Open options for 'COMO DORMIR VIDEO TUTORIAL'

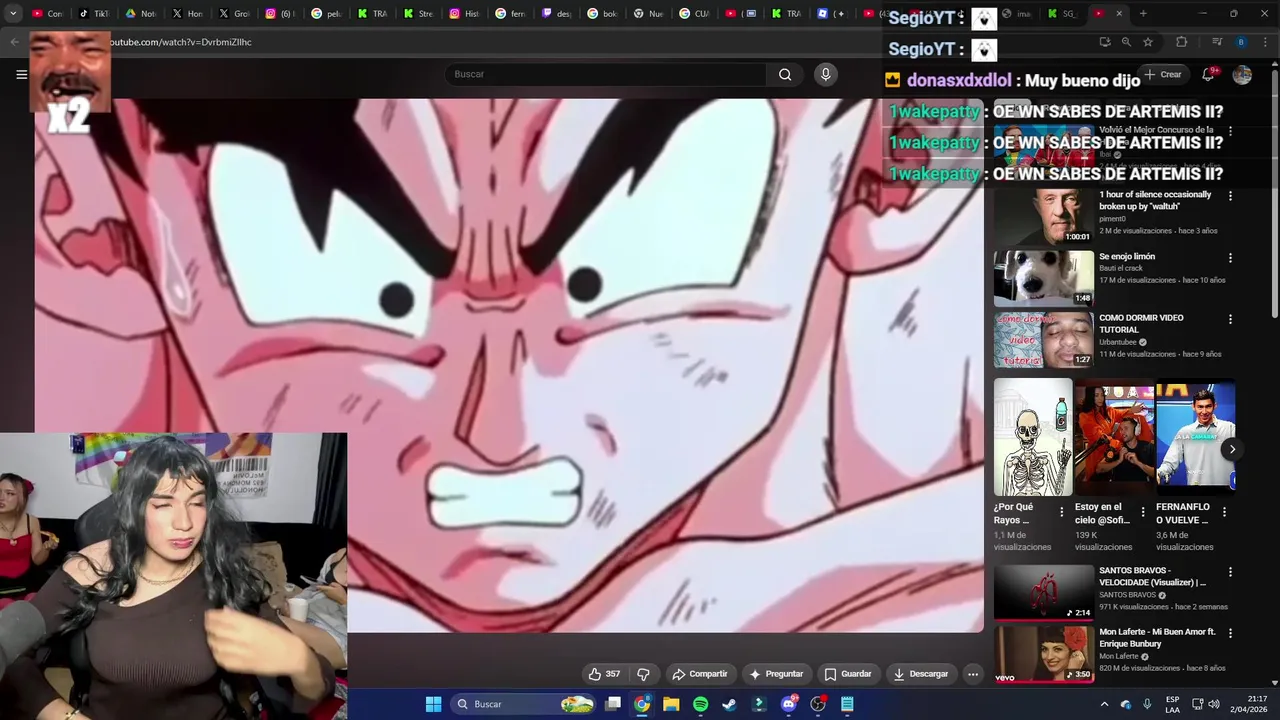coord(1230,320)
